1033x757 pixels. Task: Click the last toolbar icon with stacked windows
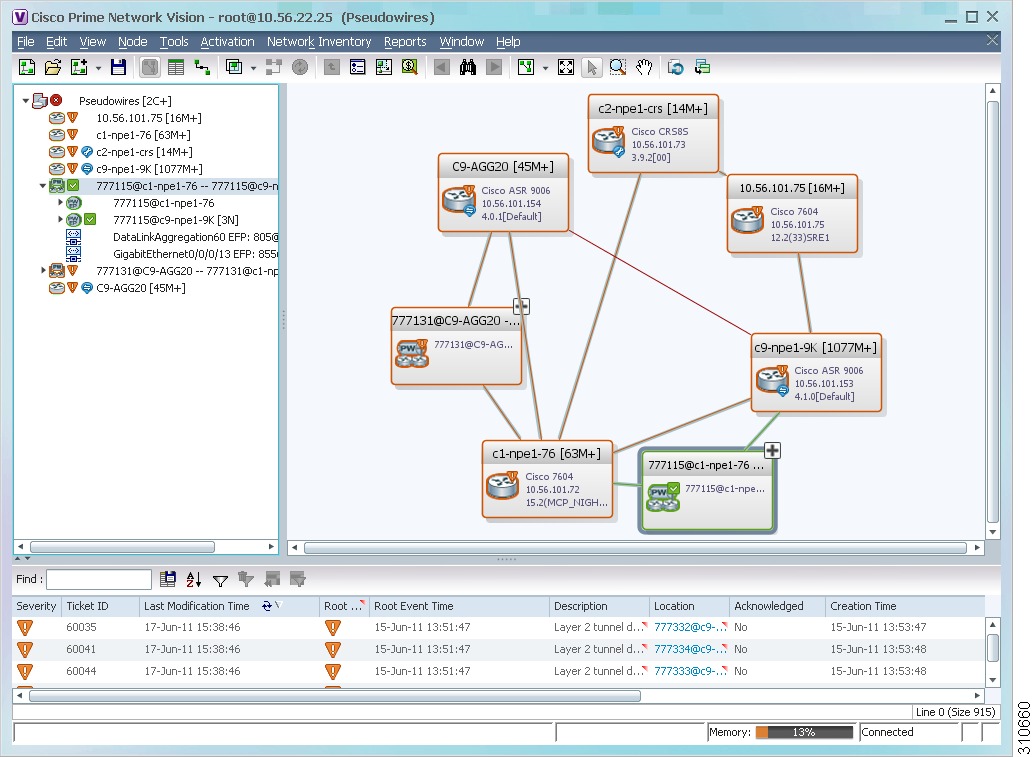coord(702,67)
